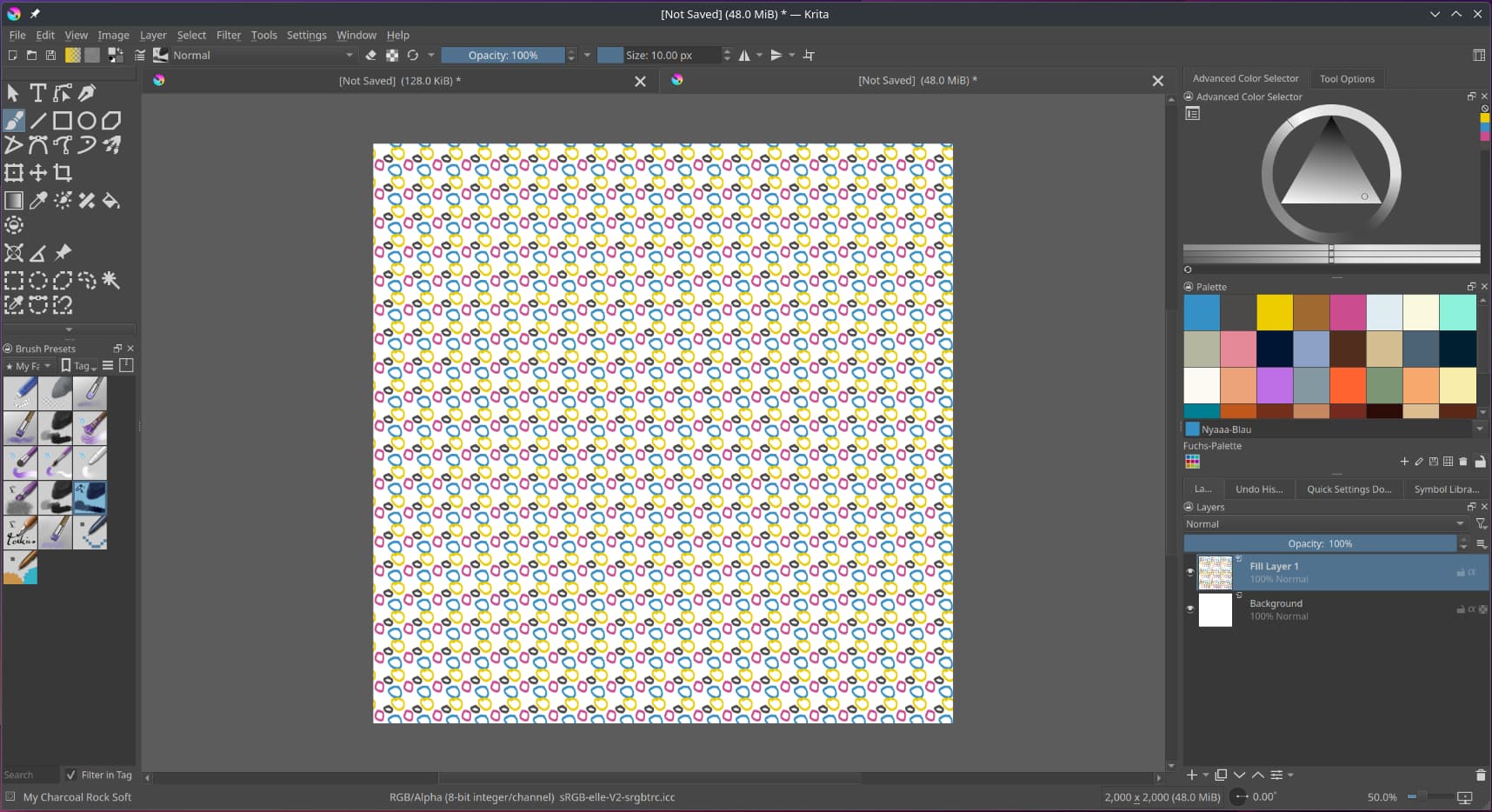Select the Move tool
This screenshot has width=1492, height=812.
[38, 173]
